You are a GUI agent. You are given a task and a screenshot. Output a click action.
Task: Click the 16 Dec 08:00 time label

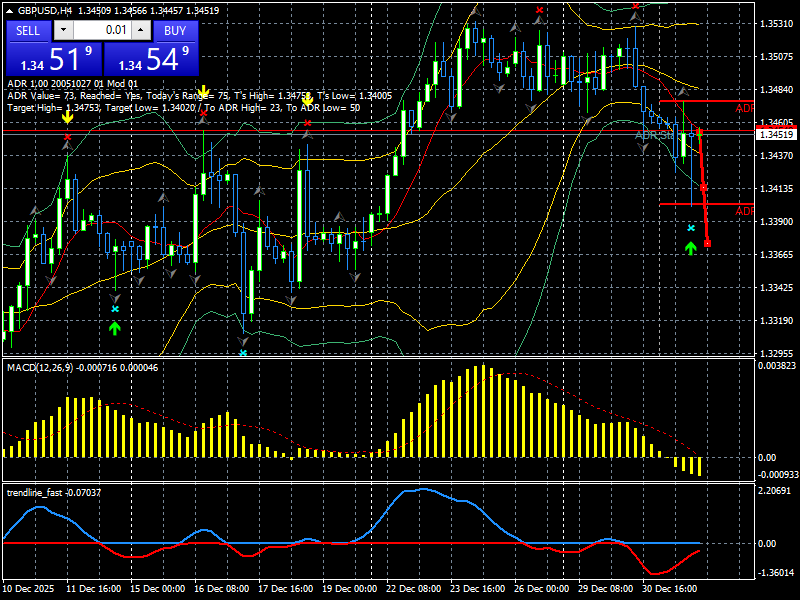(x=221, y=588)
